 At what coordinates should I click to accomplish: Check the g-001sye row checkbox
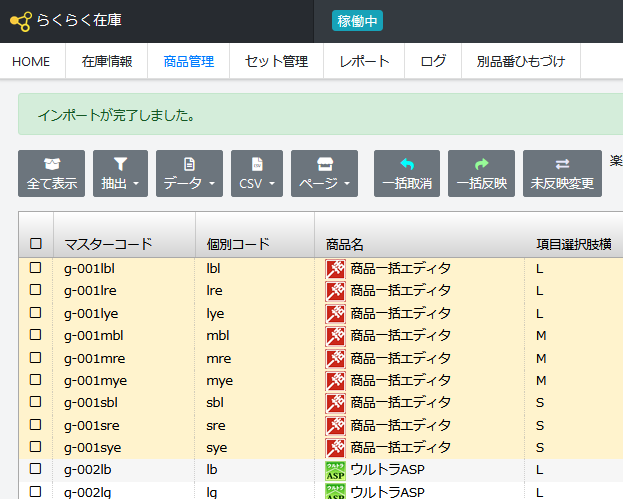click(x=36, y=447)
